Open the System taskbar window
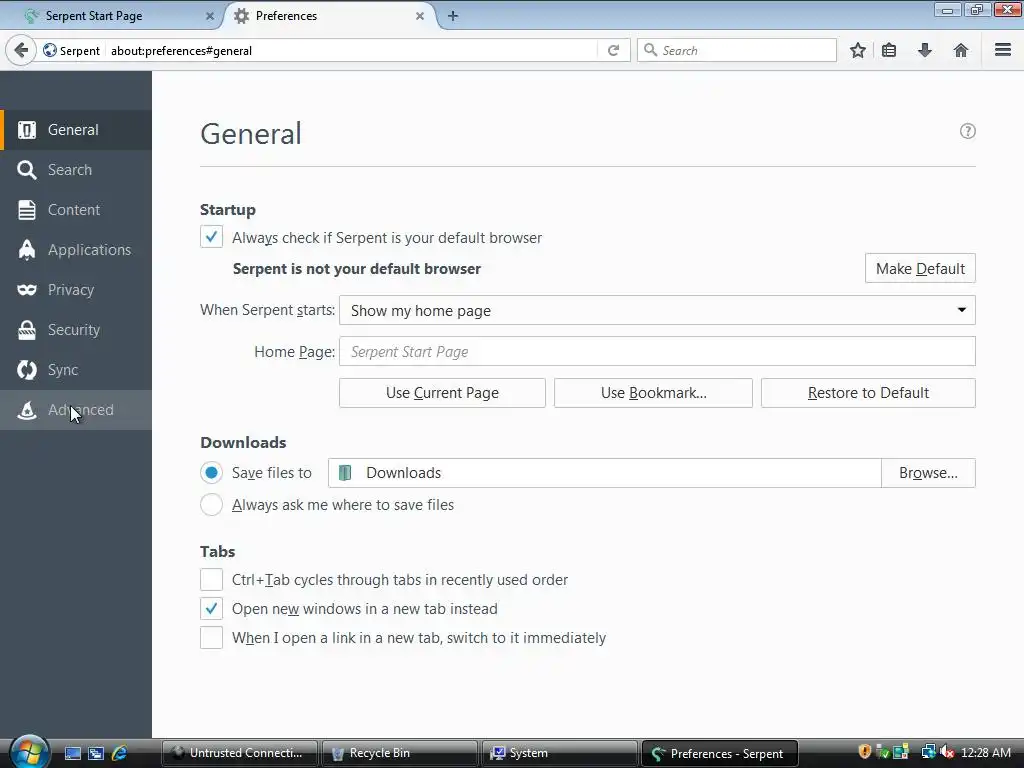1024x768 pixels. pyautogui.click(x=559, y=753)
